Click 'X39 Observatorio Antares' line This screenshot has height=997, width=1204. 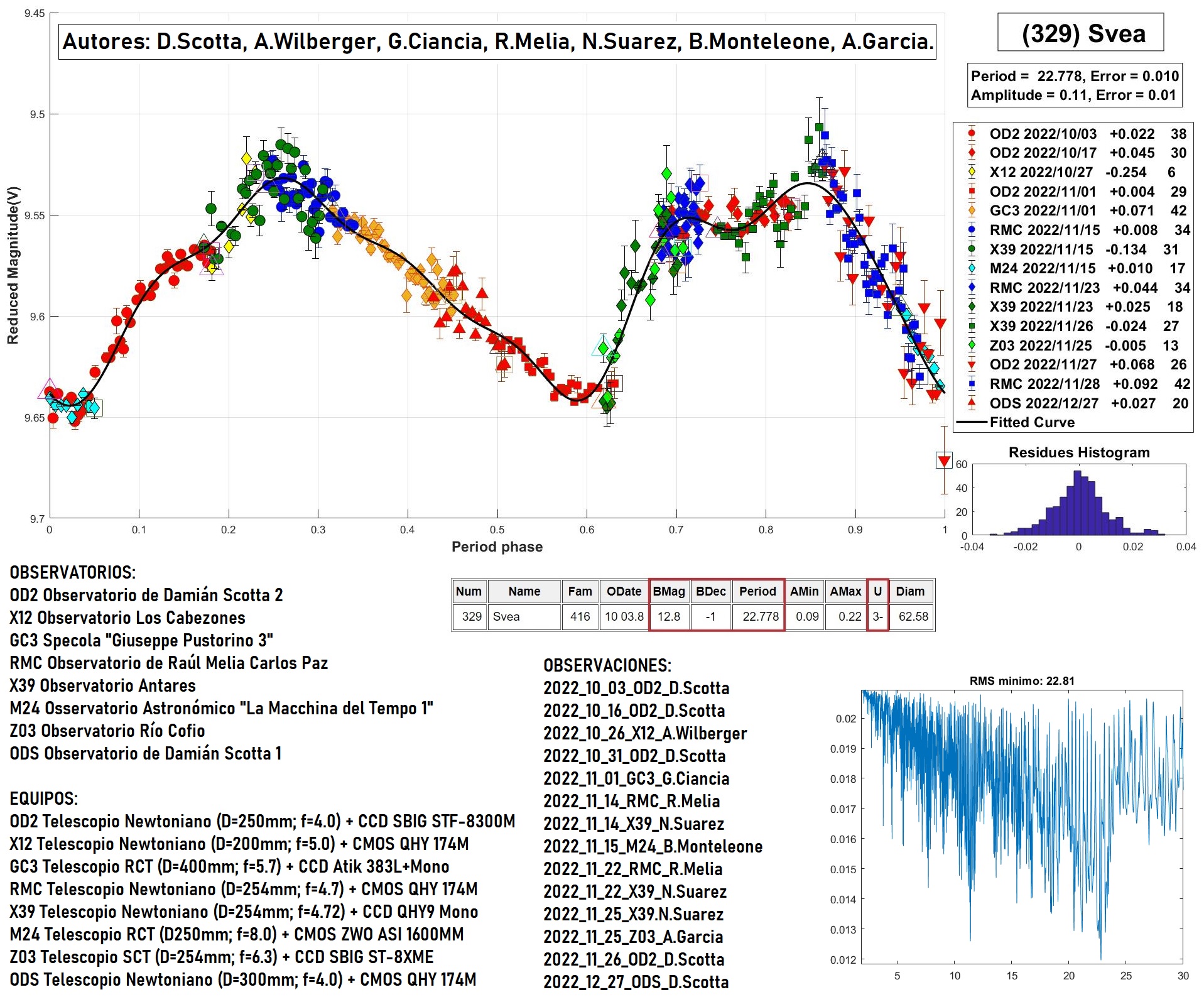click(x=102, y=685)
